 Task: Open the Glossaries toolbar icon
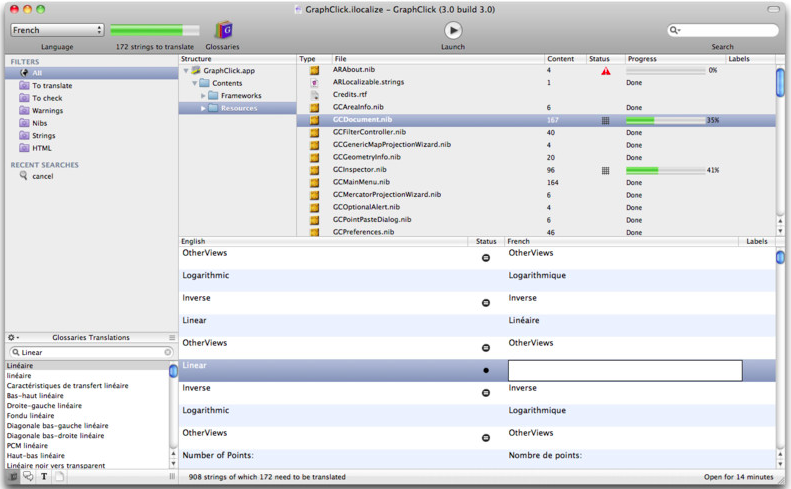point(223,31)
